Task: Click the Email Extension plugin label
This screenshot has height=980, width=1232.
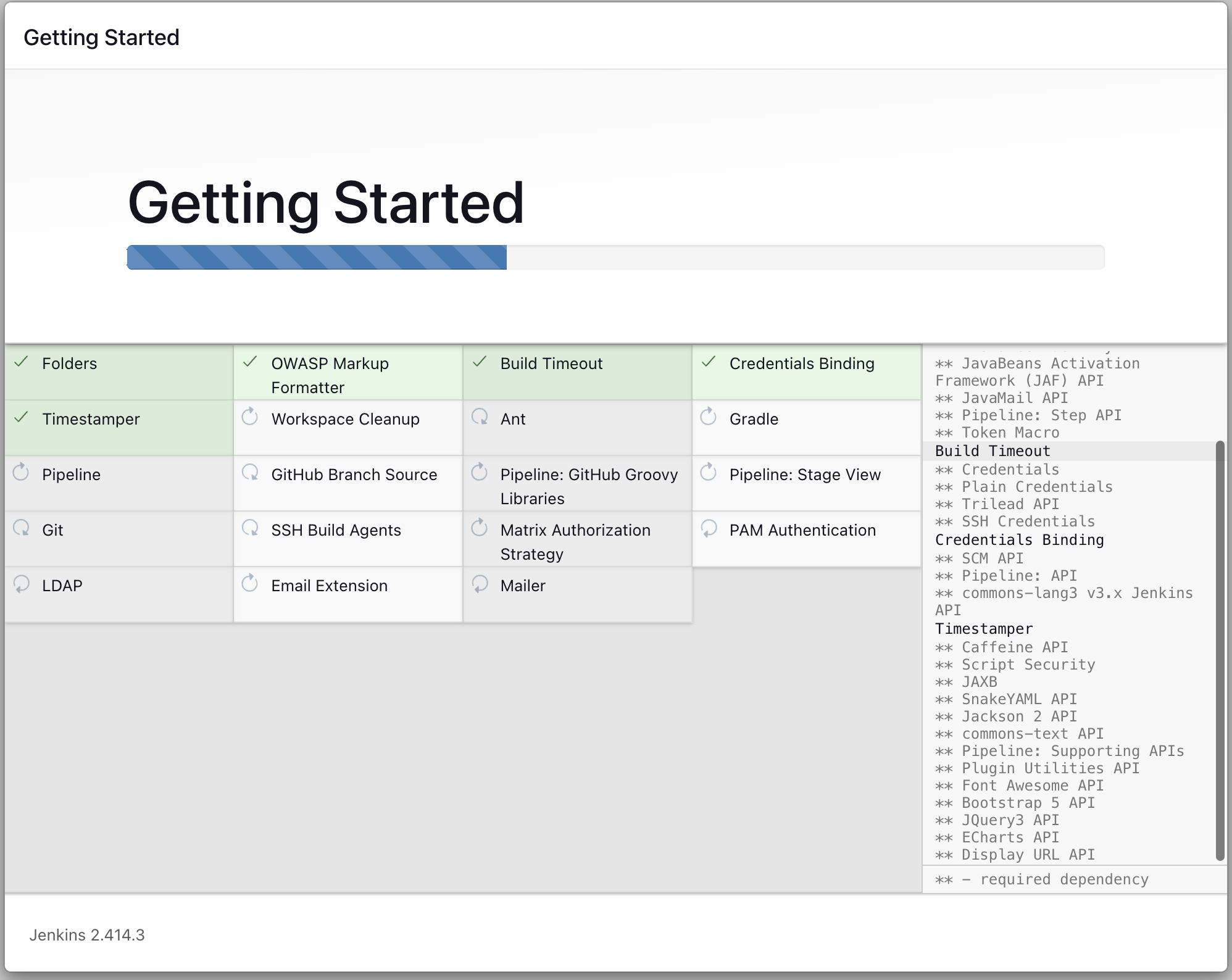Action: pyautogui.click(x=329, y=586)
